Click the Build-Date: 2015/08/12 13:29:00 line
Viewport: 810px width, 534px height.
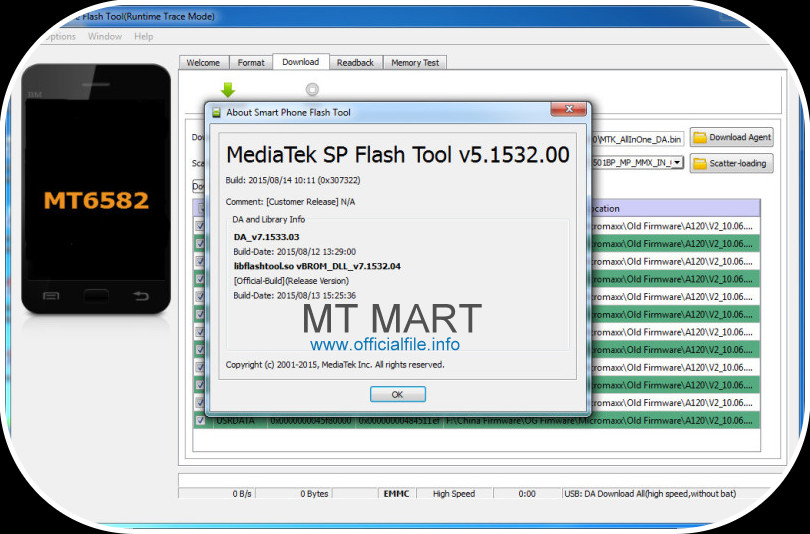coord(294,252)
